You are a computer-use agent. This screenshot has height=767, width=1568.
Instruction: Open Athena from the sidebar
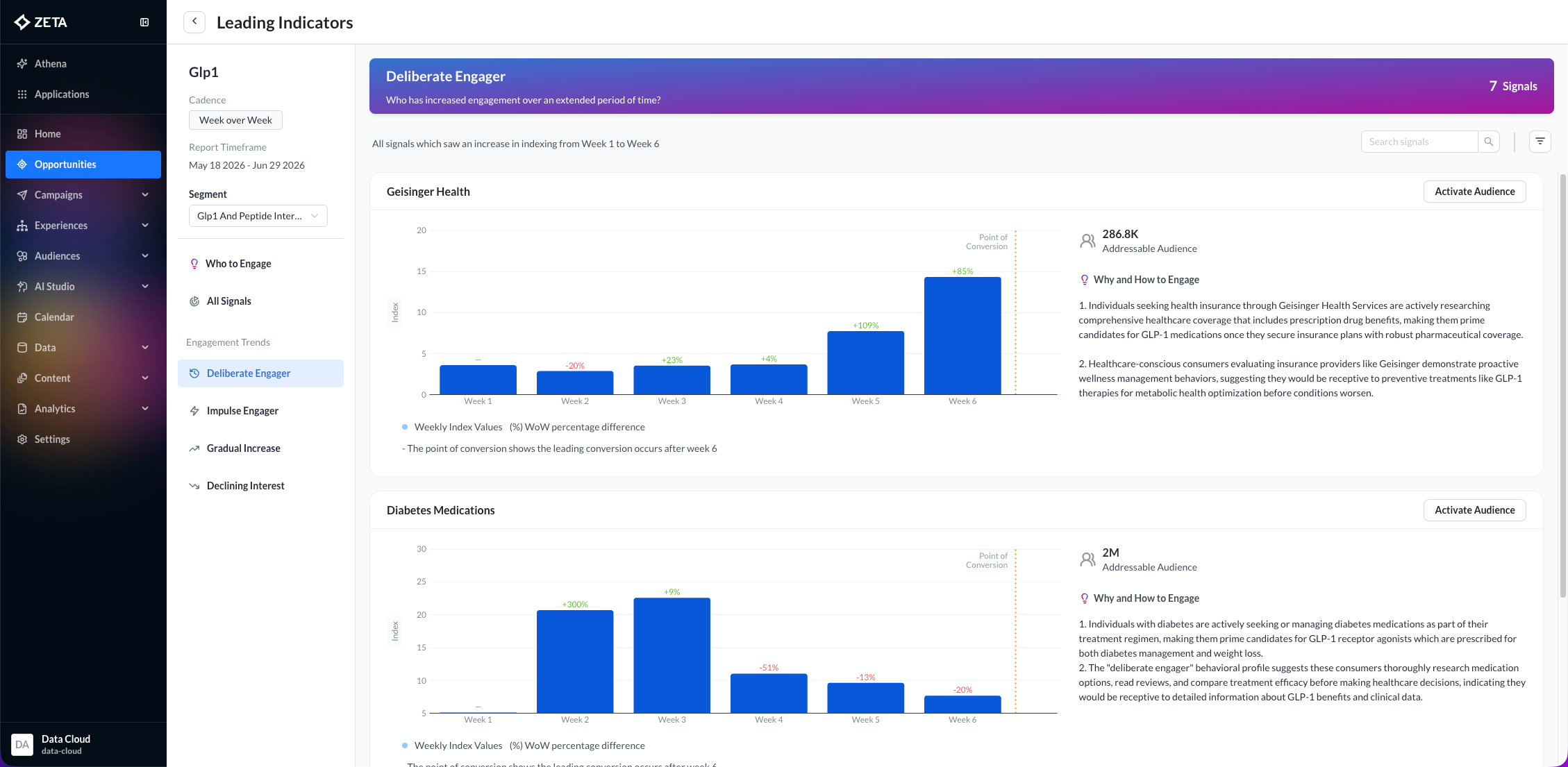point(83,64)
